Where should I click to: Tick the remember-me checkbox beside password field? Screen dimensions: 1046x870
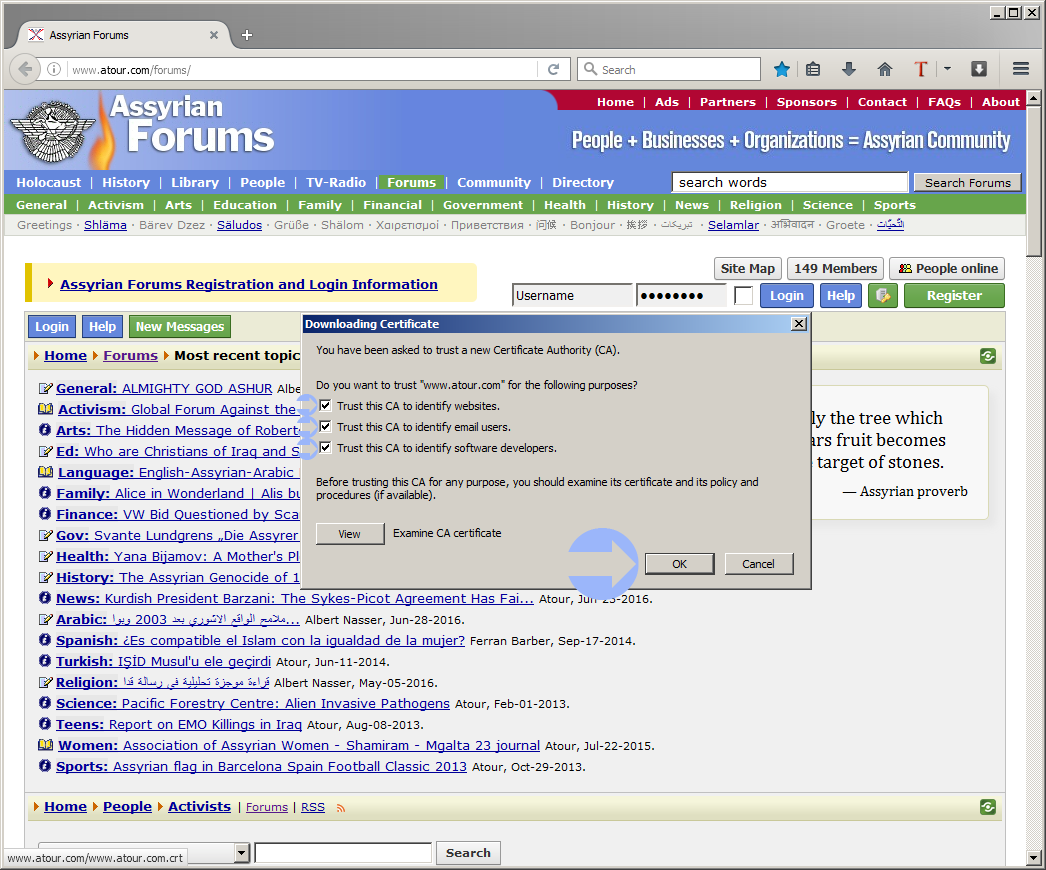[743, 295]
